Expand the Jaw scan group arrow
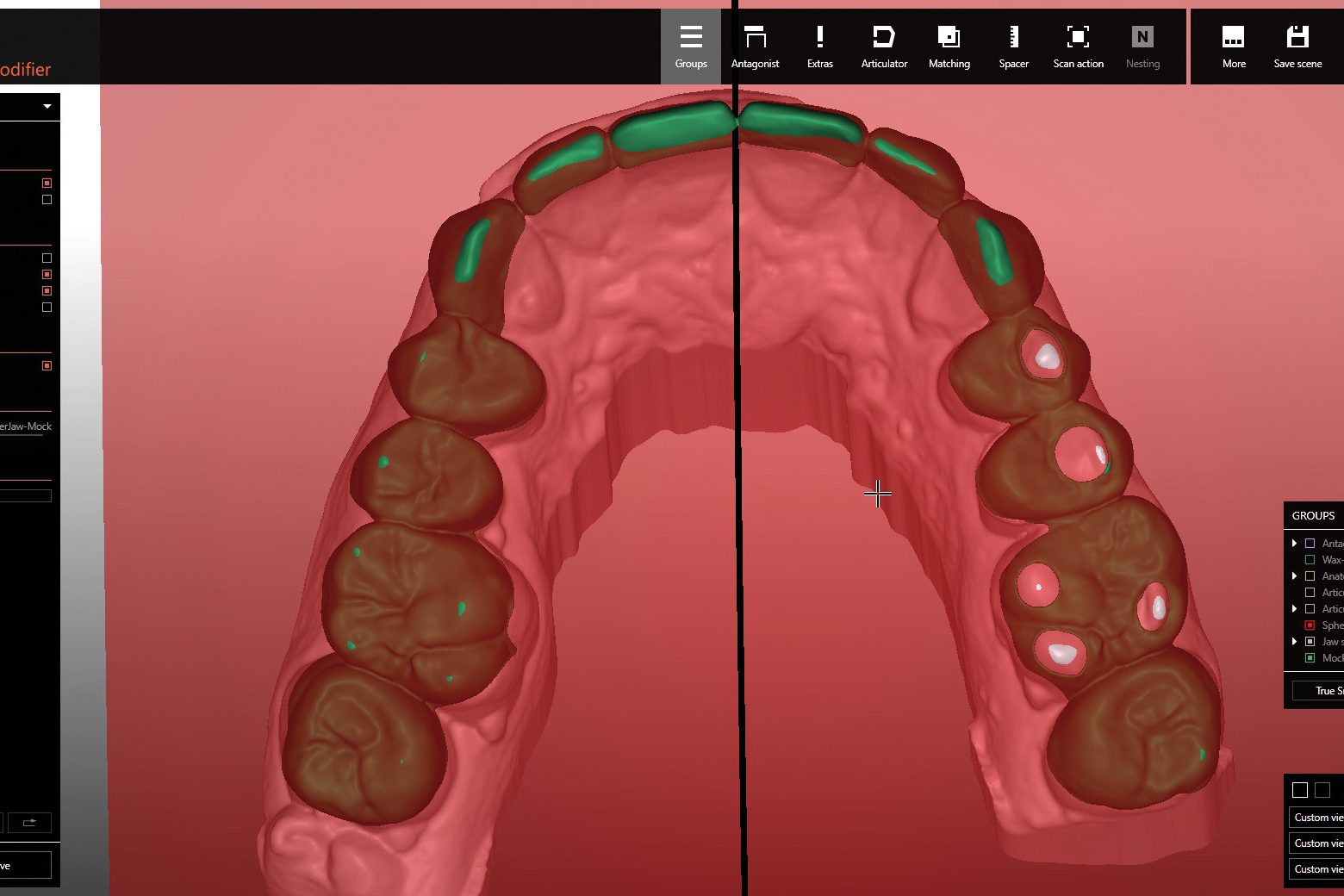1344x896 pixels. (1294, 642)
